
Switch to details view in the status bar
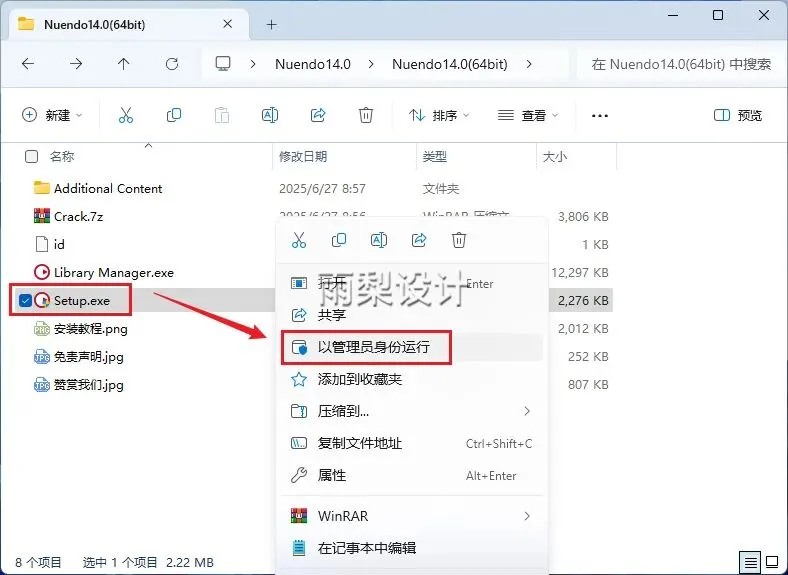click(750, 562)
